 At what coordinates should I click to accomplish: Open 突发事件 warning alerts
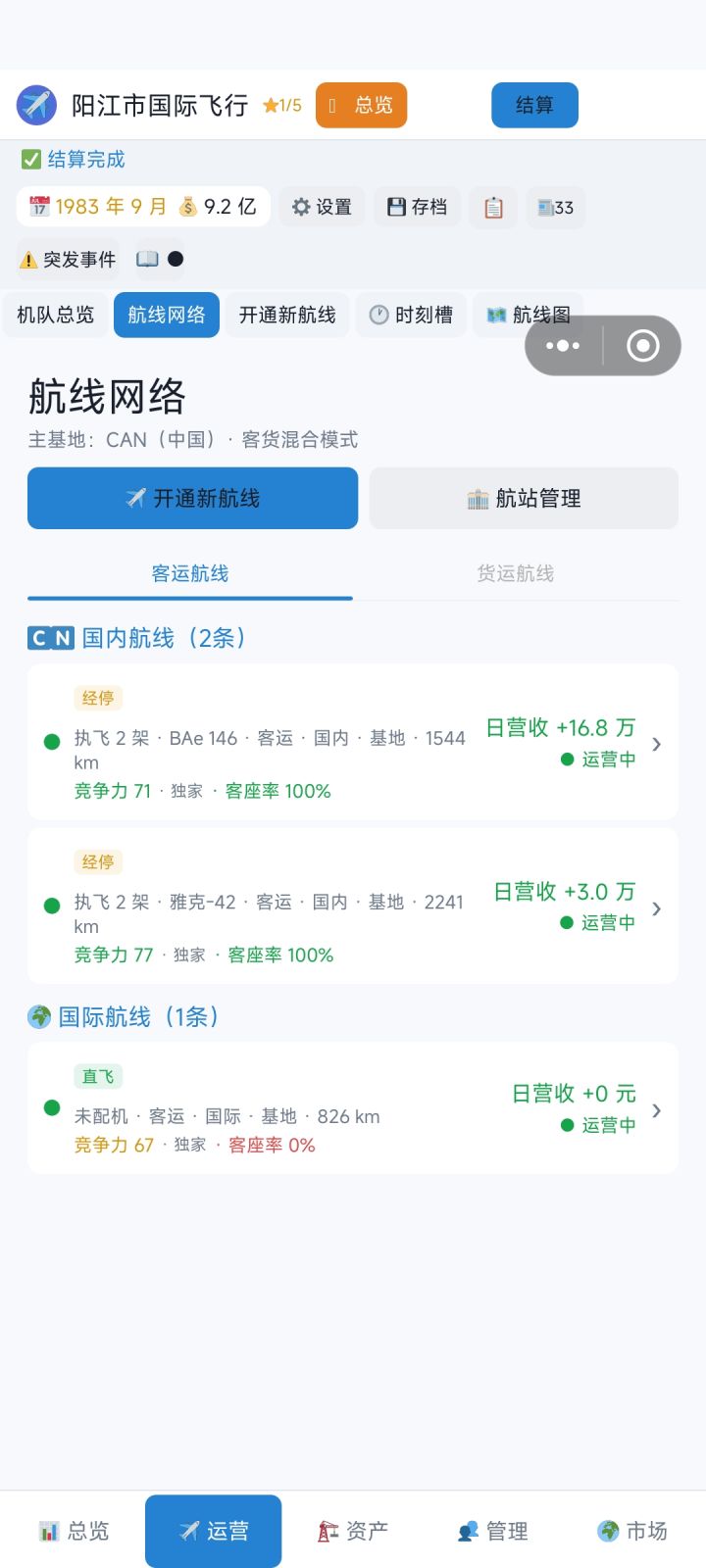coord(69,259)
